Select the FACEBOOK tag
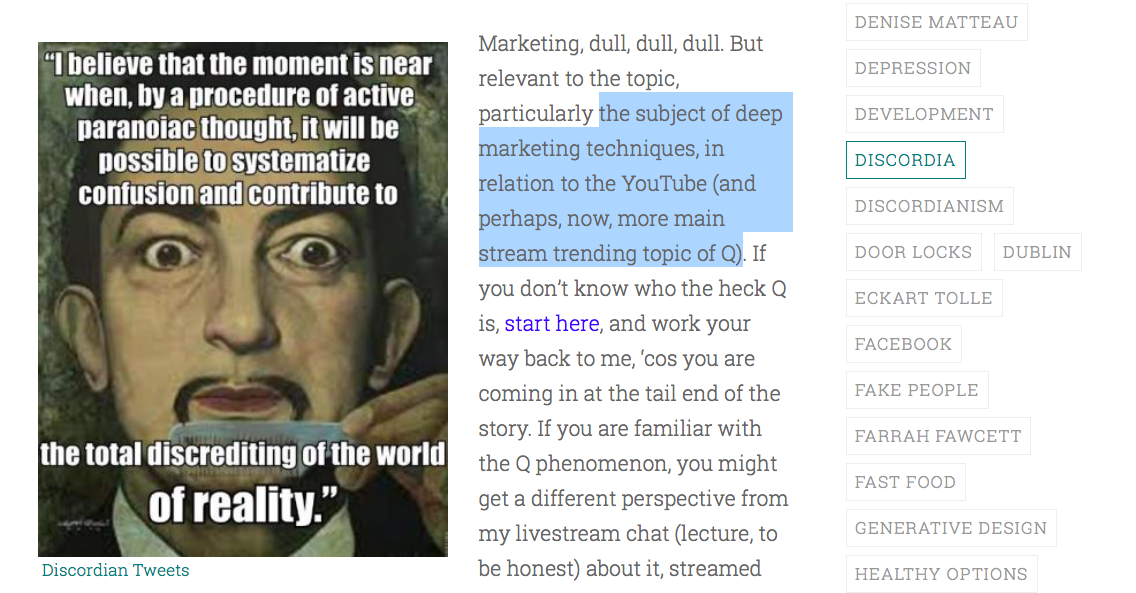 pyautogui.click(x=903, y=344)
